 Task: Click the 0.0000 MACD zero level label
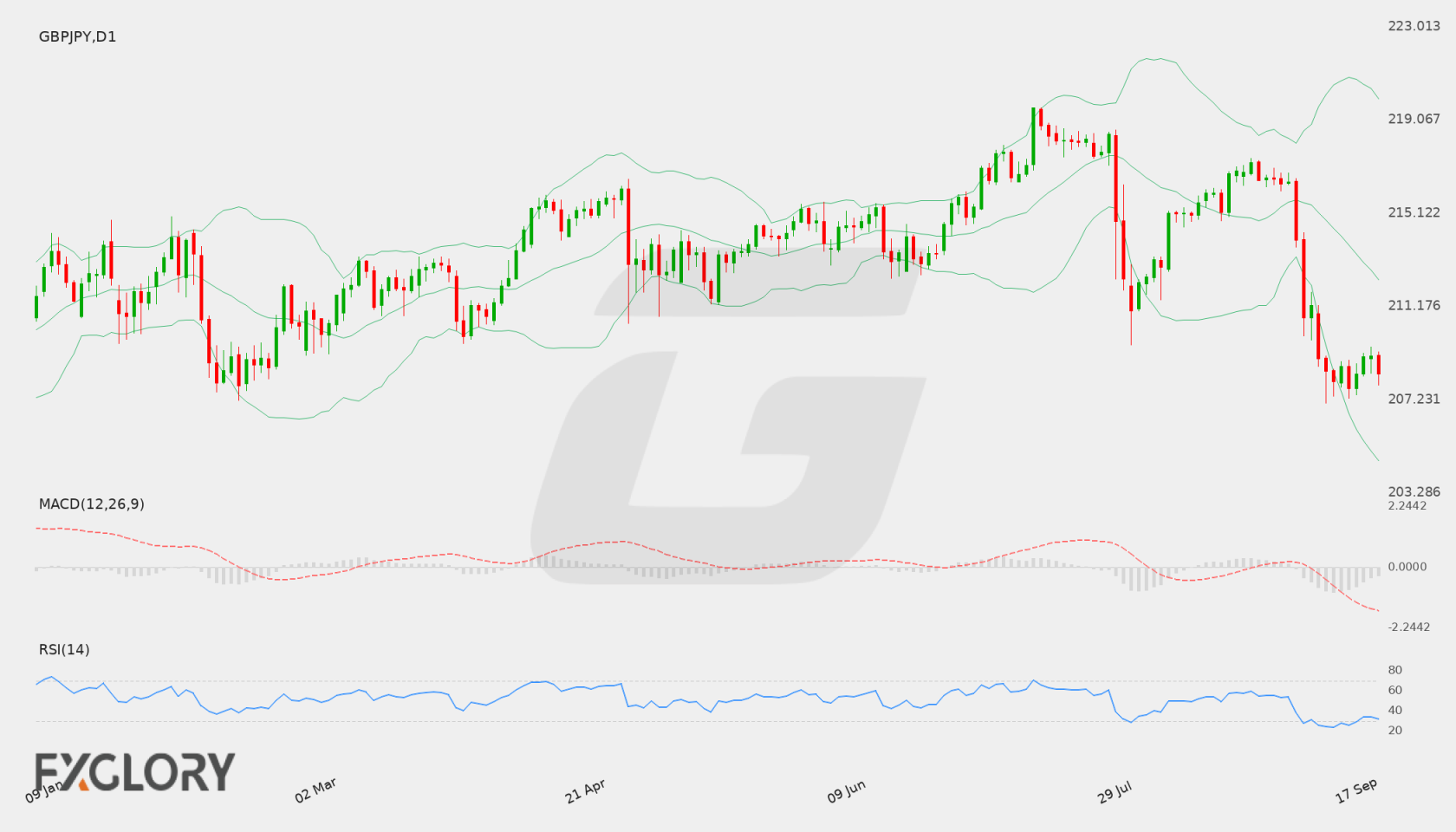[1407, 566]
